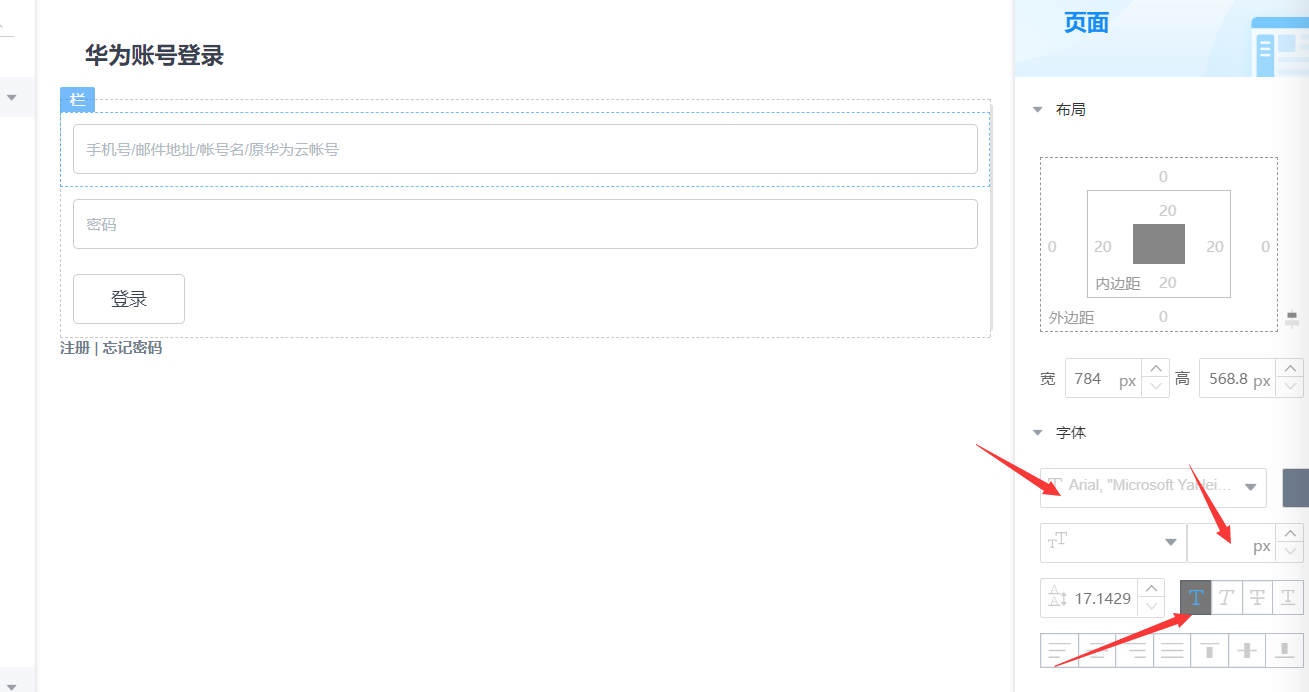Click the 注册 | 忘记密码 link text
The image size is (1309, 692).
point(111,348)
